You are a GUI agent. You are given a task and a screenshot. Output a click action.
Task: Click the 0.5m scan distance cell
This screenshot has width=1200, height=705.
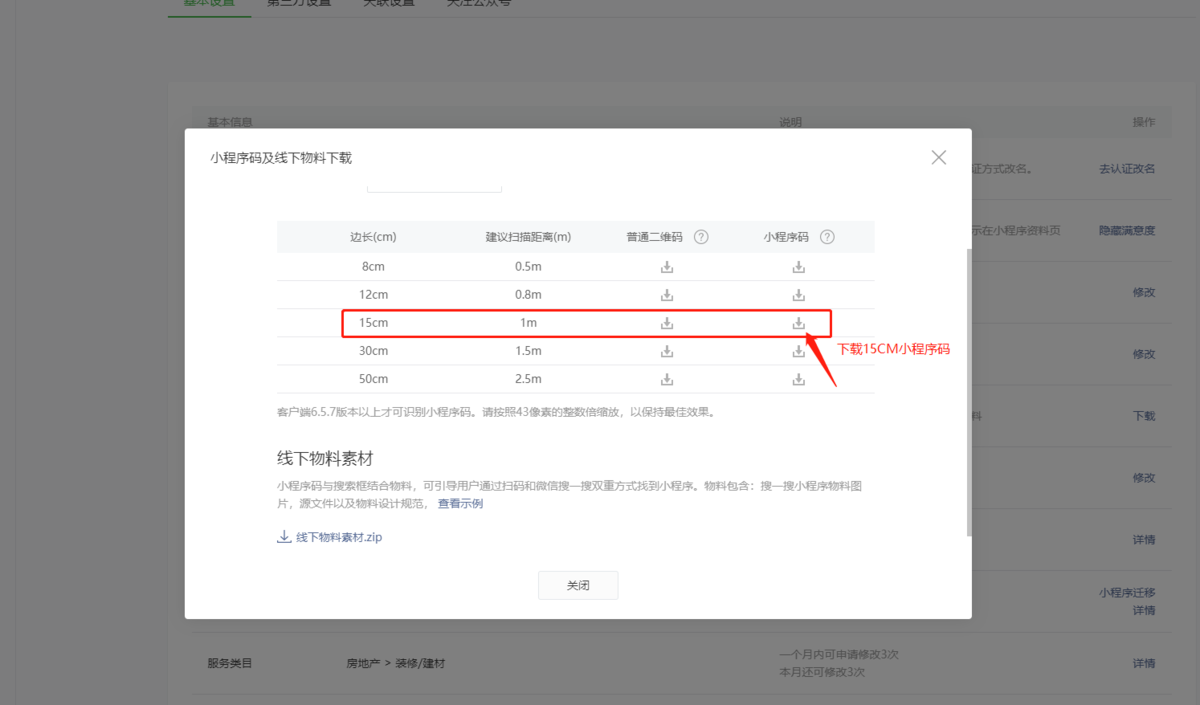coord(528,267)
